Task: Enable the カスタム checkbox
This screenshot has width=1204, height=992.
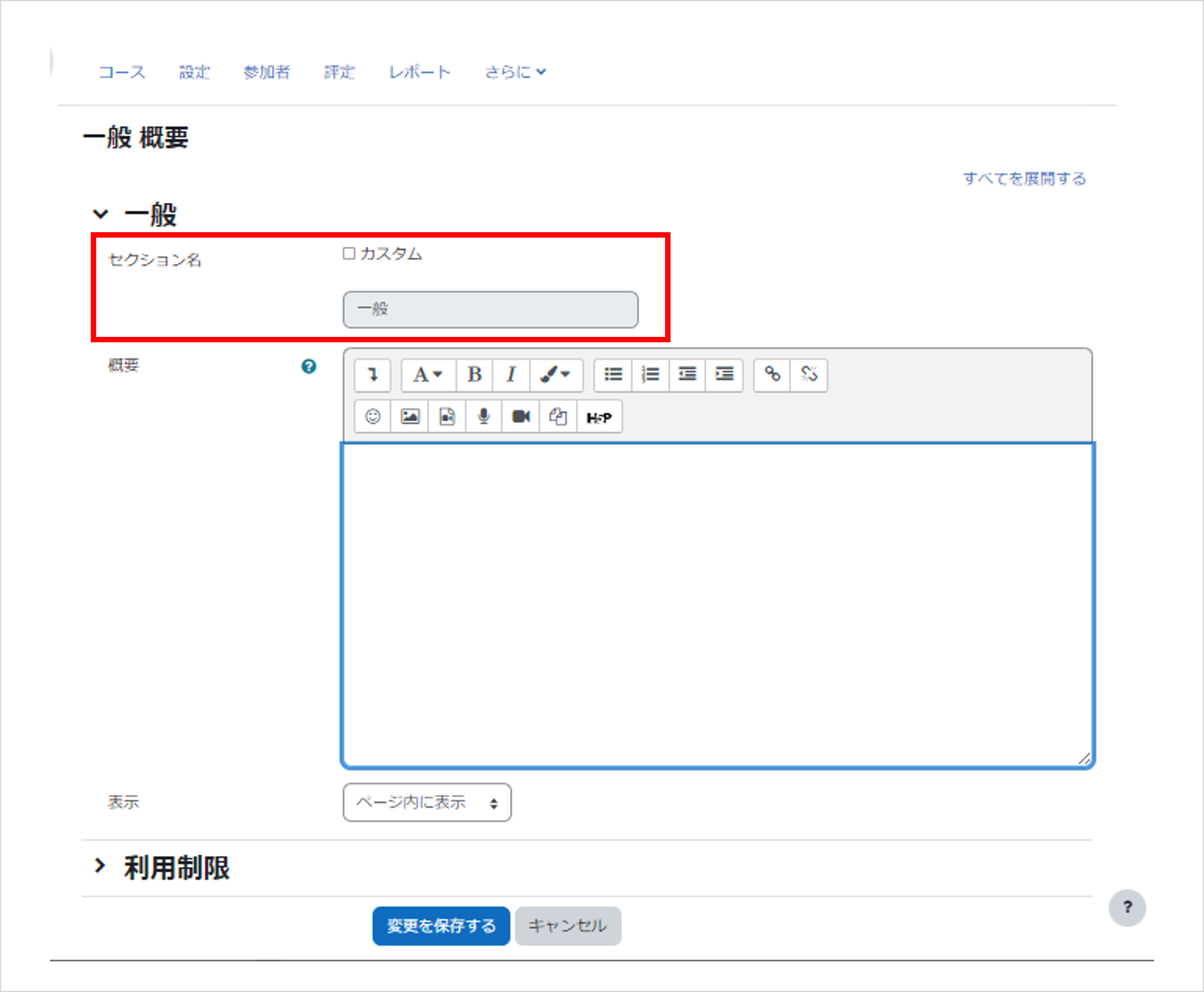Action: tap(349, 254)
